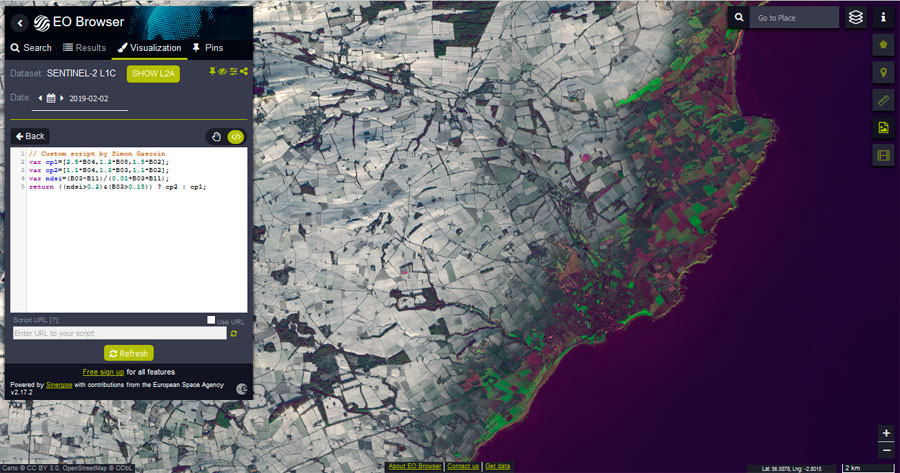Pin the current visualization
The height and width of the screenshot is (473, 900).
[x=212, y=71]
